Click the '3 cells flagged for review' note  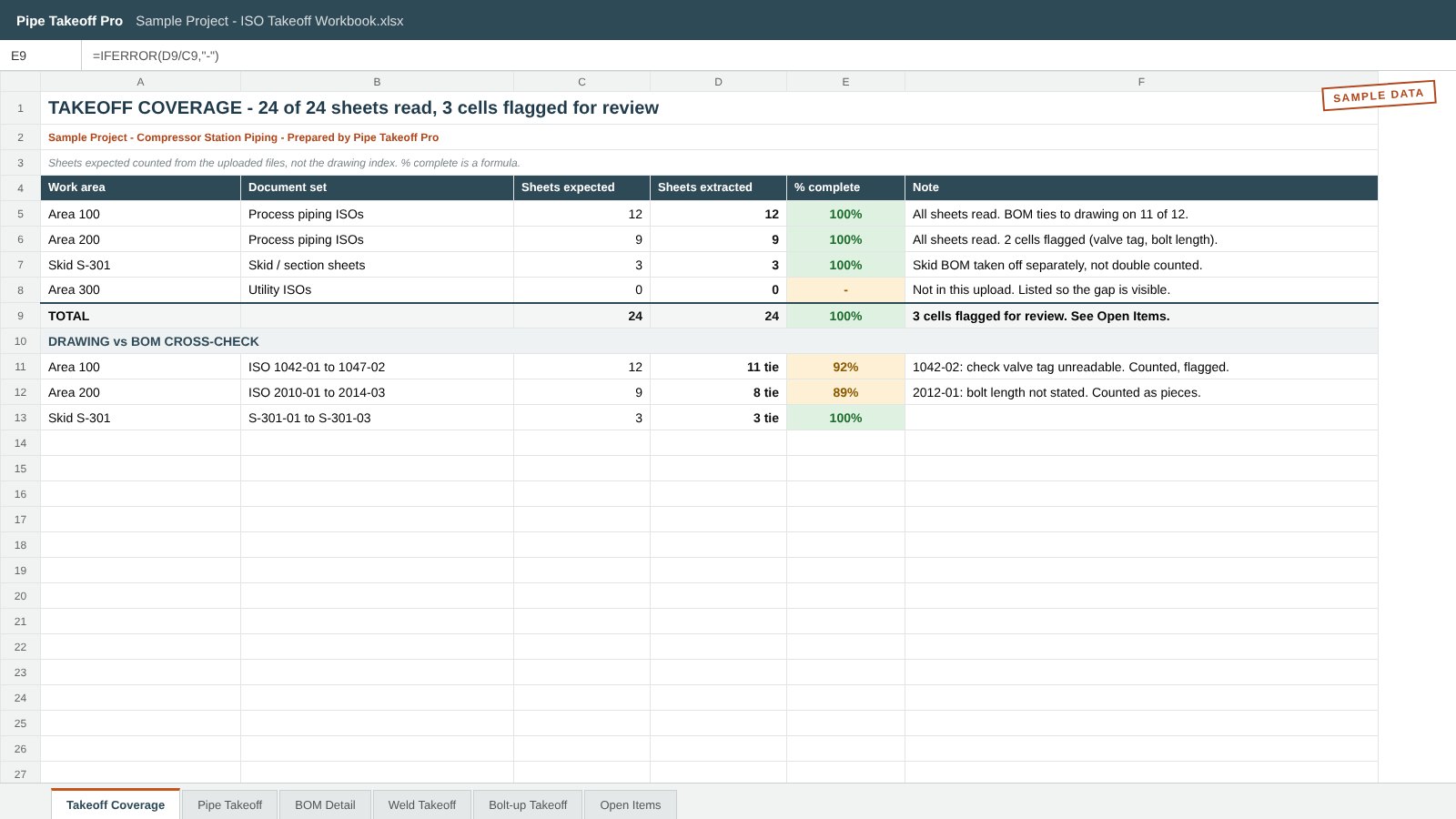click(1141, 316)
